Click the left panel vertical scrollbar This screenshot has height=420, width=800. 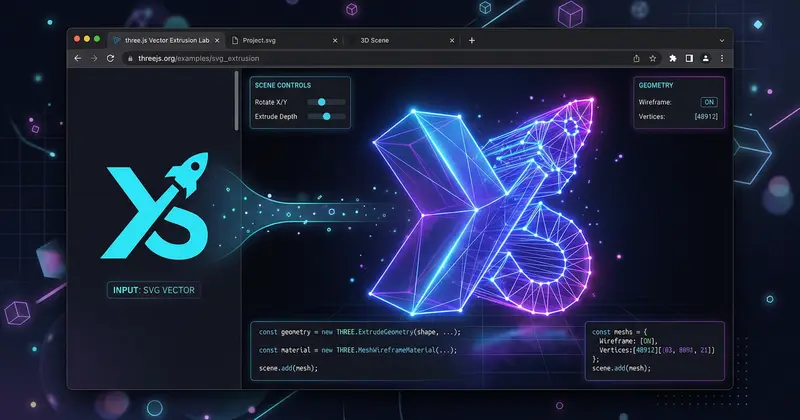click(236, 101)
